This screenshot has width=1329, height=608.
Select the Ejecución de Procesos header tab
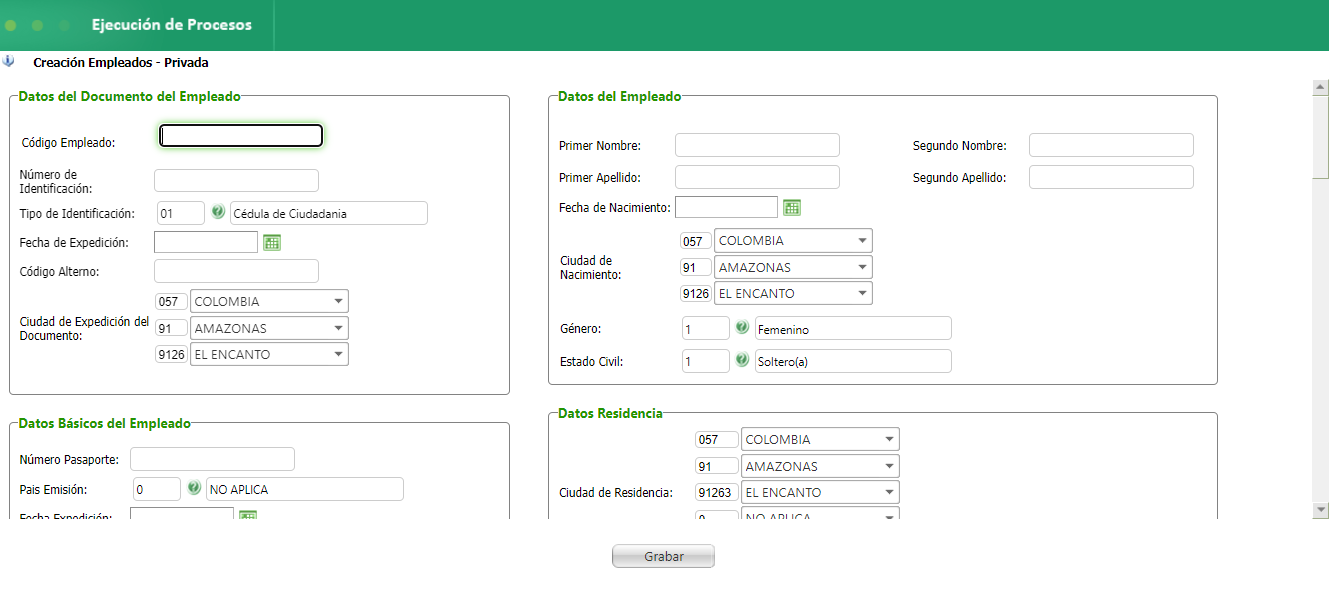[171, 25]
